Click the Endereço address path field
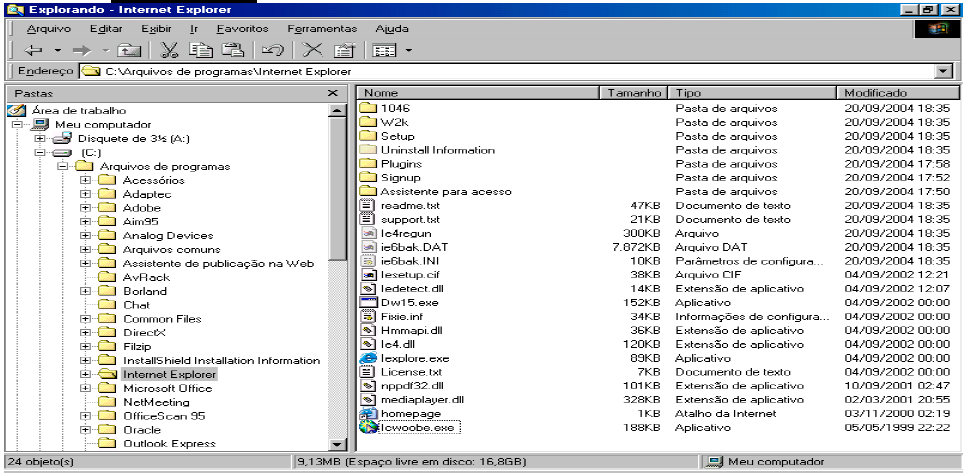 (x=507, y=72)
